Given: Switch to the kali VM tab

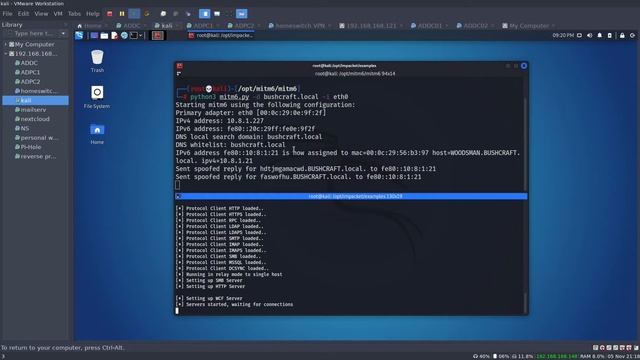Looking at the screenshot, I should pyautogui.click(x=167, y=26).
